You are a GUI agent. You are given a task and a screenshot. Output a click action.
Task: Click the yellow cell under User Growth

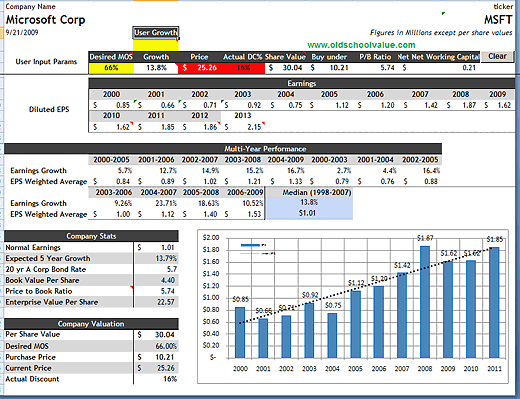pos(156,45)
